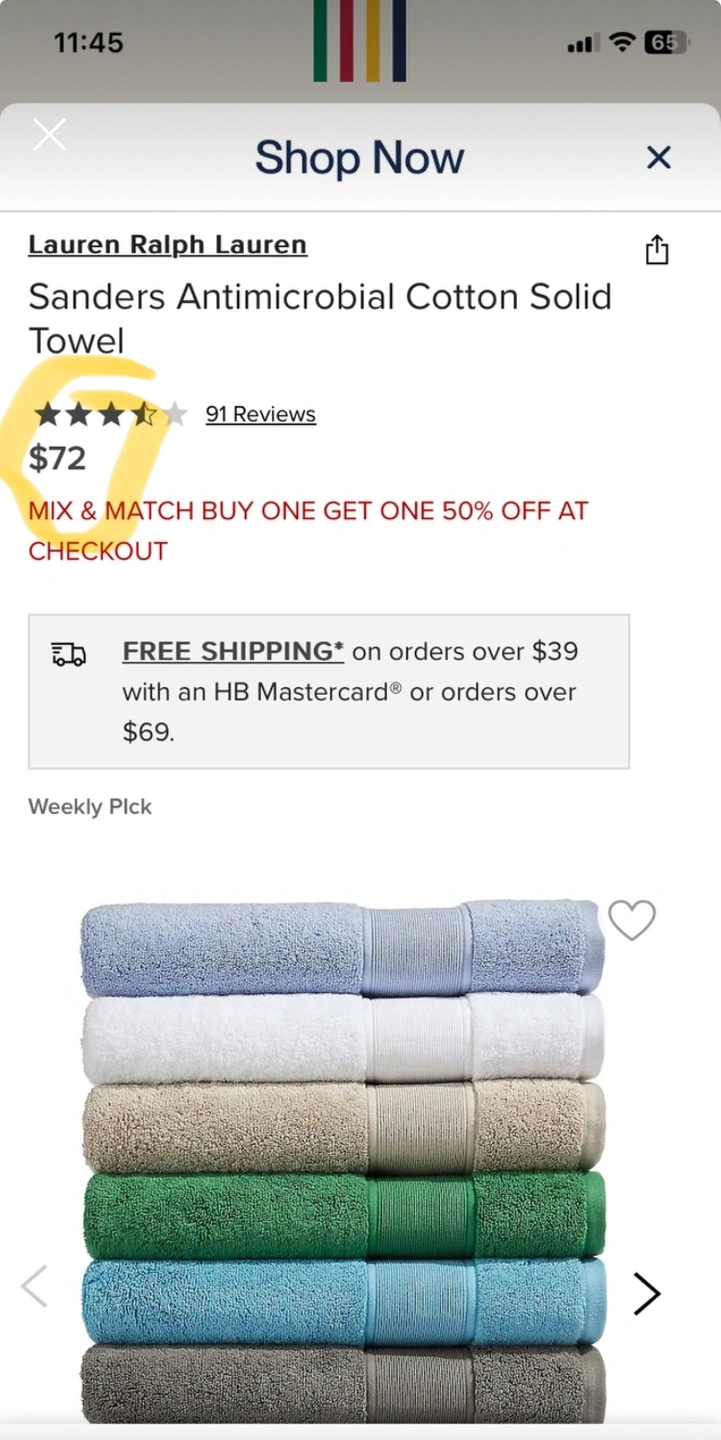
Task: View the 91 Reviews link
Action: [x=261, y=414]
